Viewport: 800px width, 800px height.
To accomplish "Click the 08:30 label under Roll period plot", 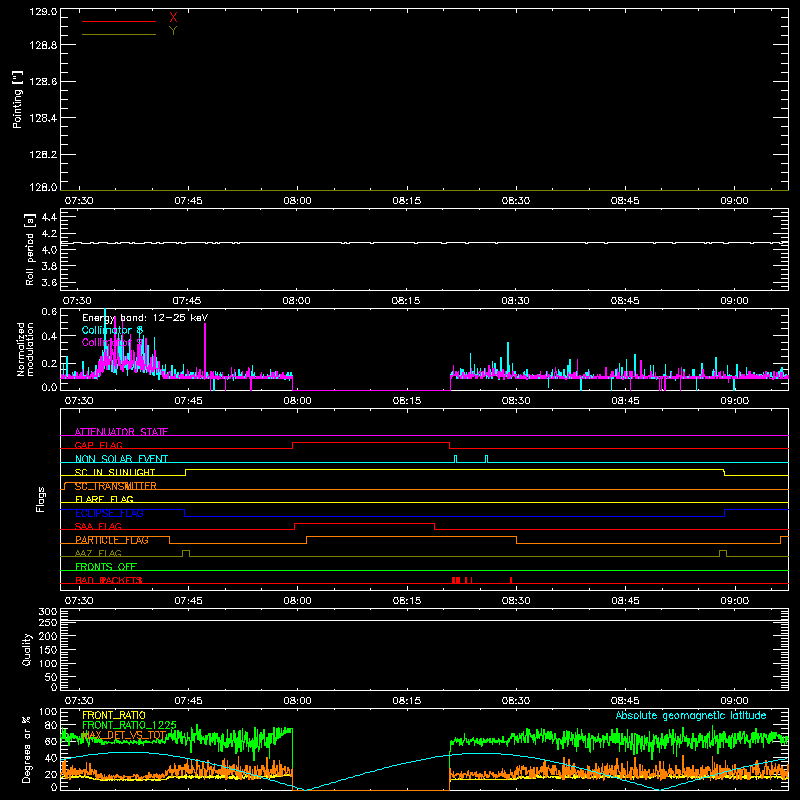I will coord(515,301).
